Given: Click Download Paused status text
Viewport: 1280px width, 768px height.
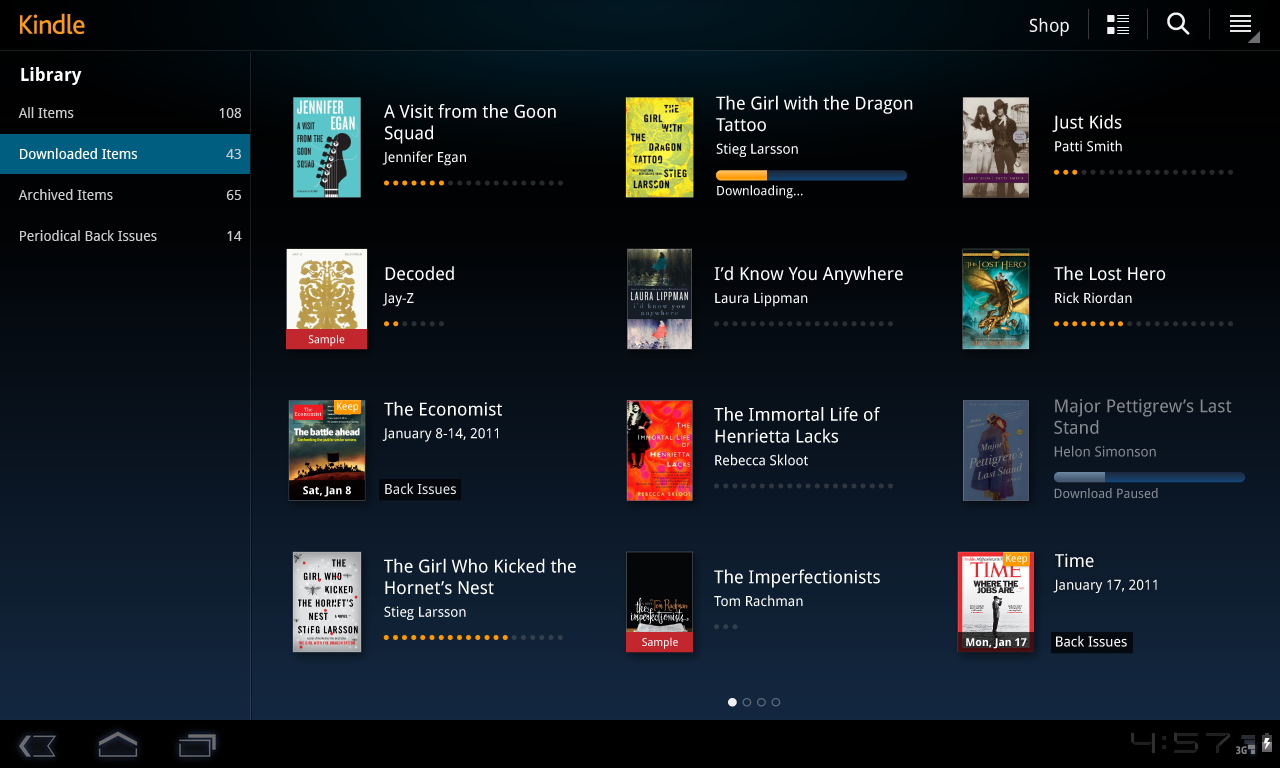Looking at the screenshot, I should 1106,493.
